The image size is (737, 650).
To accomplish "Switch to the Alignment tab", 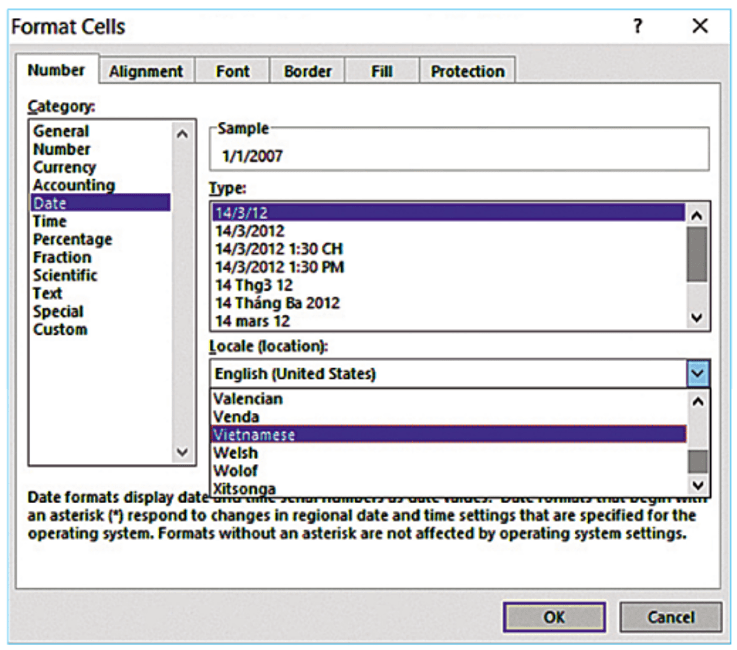I will [x=146, y=71].
